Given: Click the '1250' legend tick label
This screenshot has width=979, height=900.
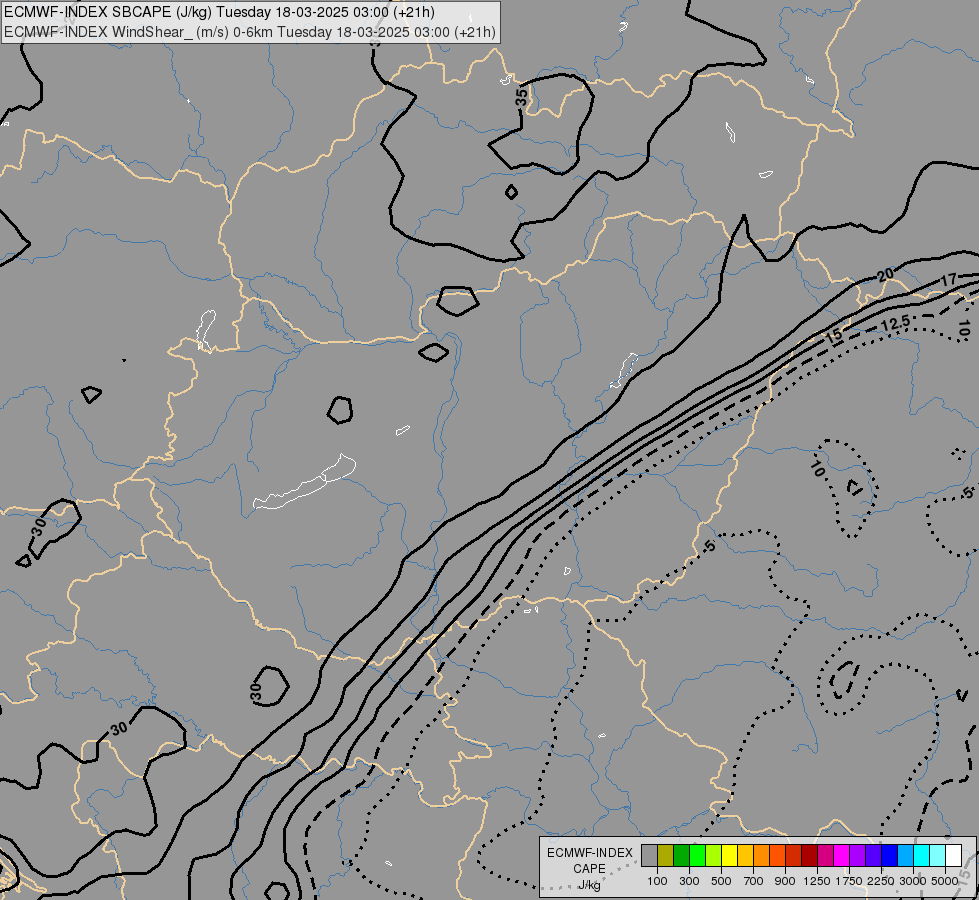Looking at the screenshot, I should (817, 881).
